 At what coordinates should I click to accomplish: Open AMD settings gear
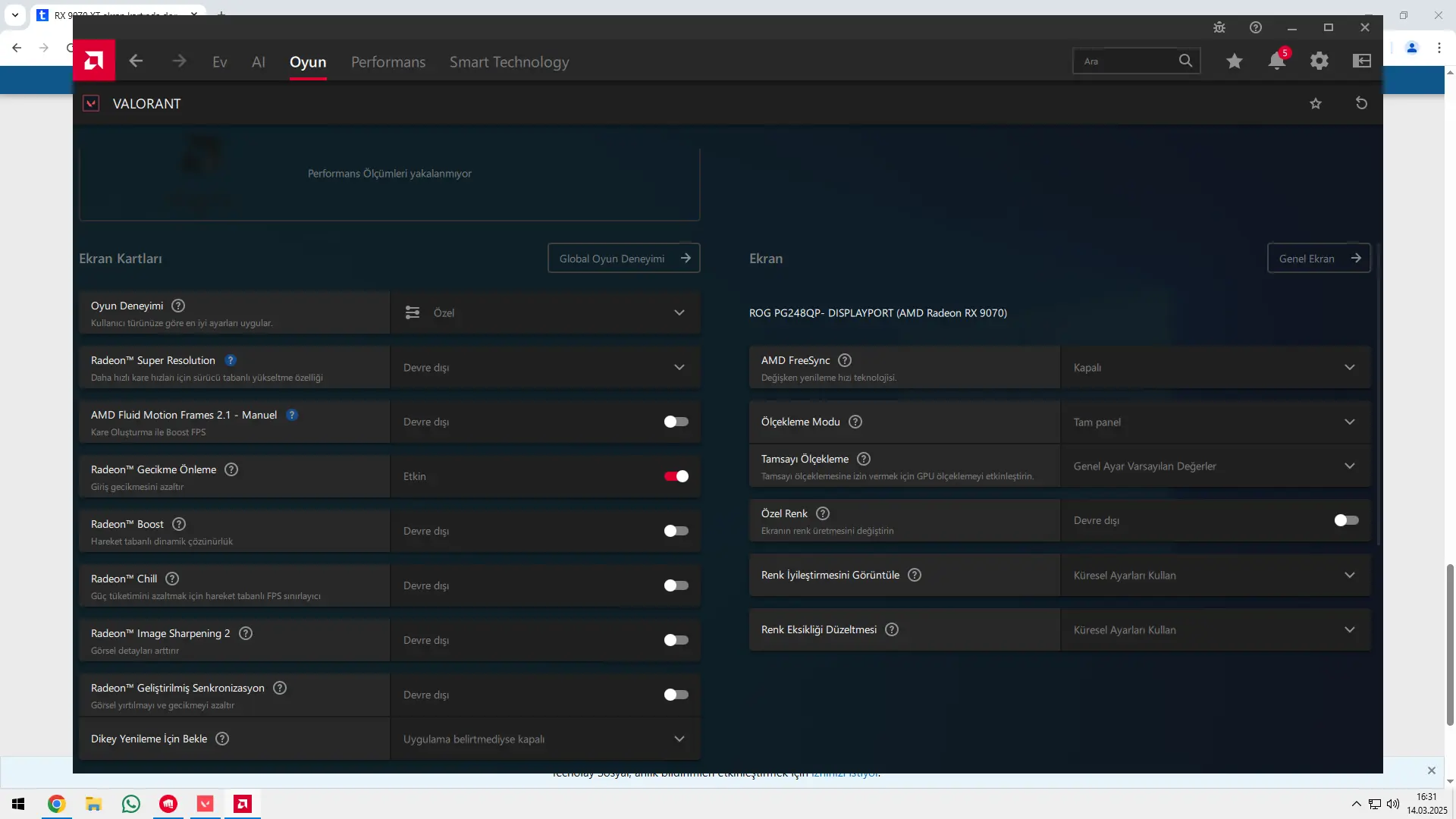click(x=1319, y=61)
